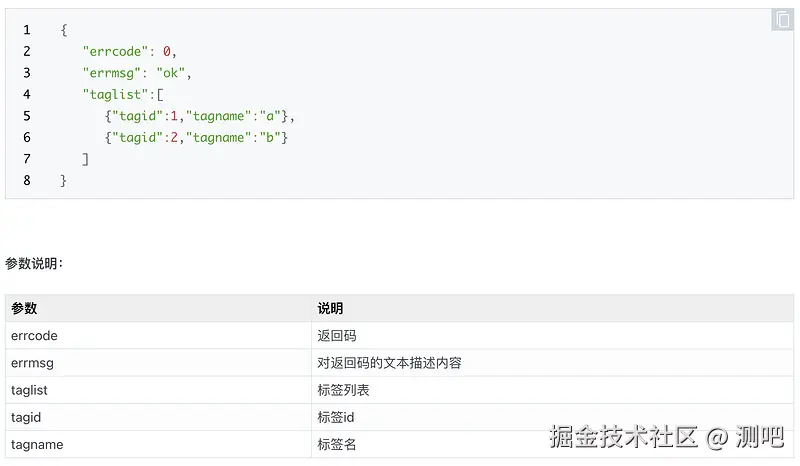Viewport: 800px width, 466px height.
Task: Click the copy code icon
Action: coord(782,20)
